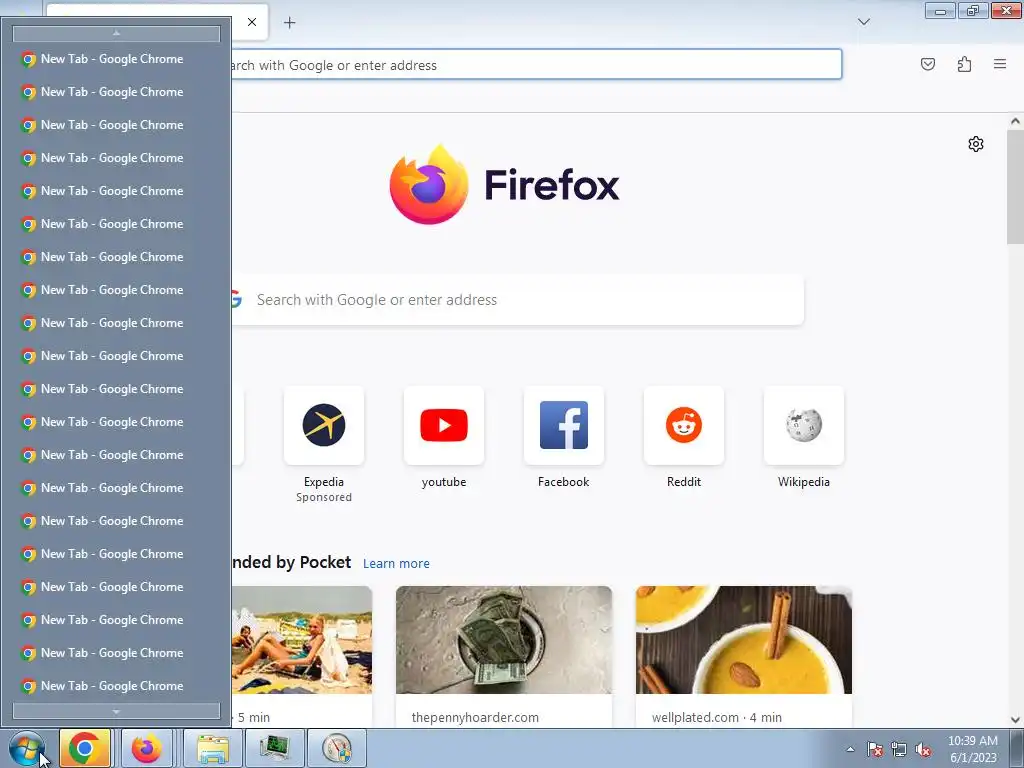Image resolution: width=1024 pixels, height=768 pixels.
Task: Focus the Firefox address bar
Action: tap(536, 65)
